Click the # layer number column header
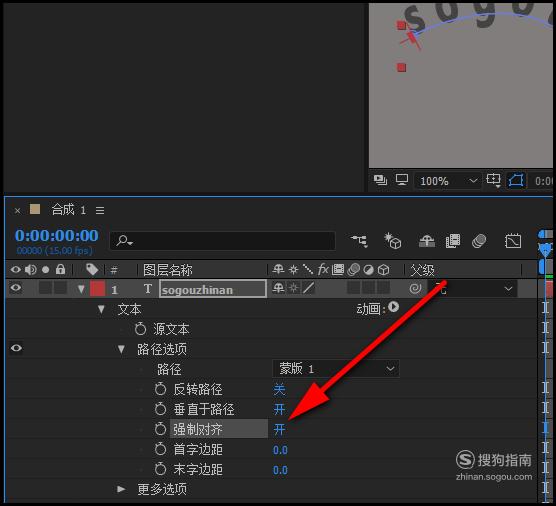 pos(113,271)
